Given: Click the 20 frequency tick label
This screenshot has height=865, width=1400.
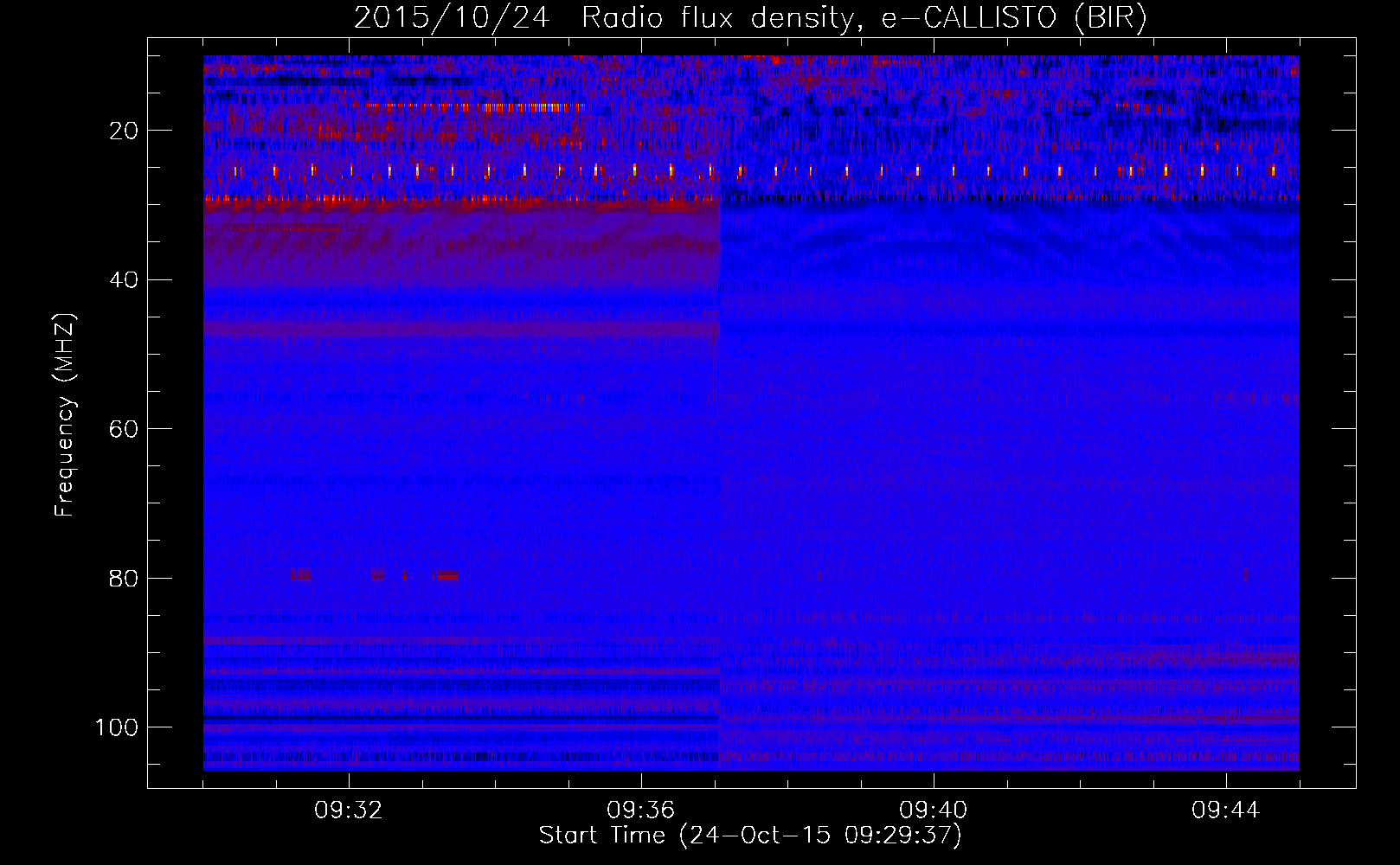Looking at the screenshot, I should 124,131.
